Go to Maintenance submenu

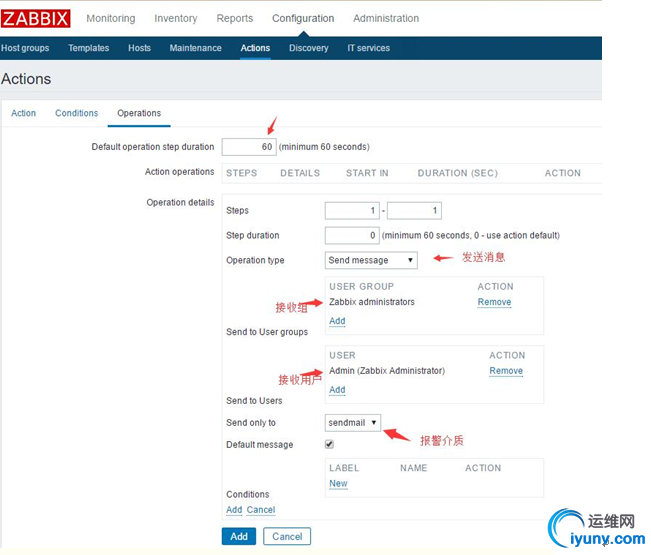pos(195,48)
